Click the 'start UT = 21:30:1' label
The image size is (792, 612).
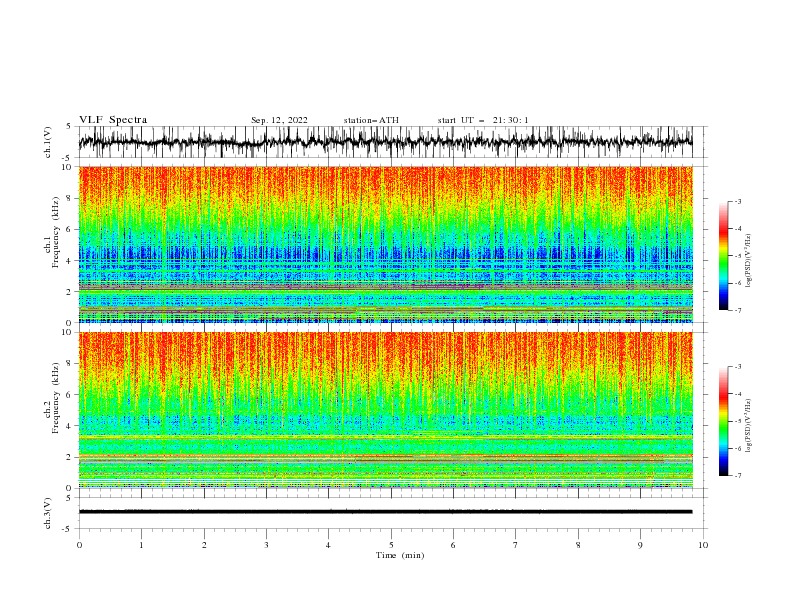(483, 120)
